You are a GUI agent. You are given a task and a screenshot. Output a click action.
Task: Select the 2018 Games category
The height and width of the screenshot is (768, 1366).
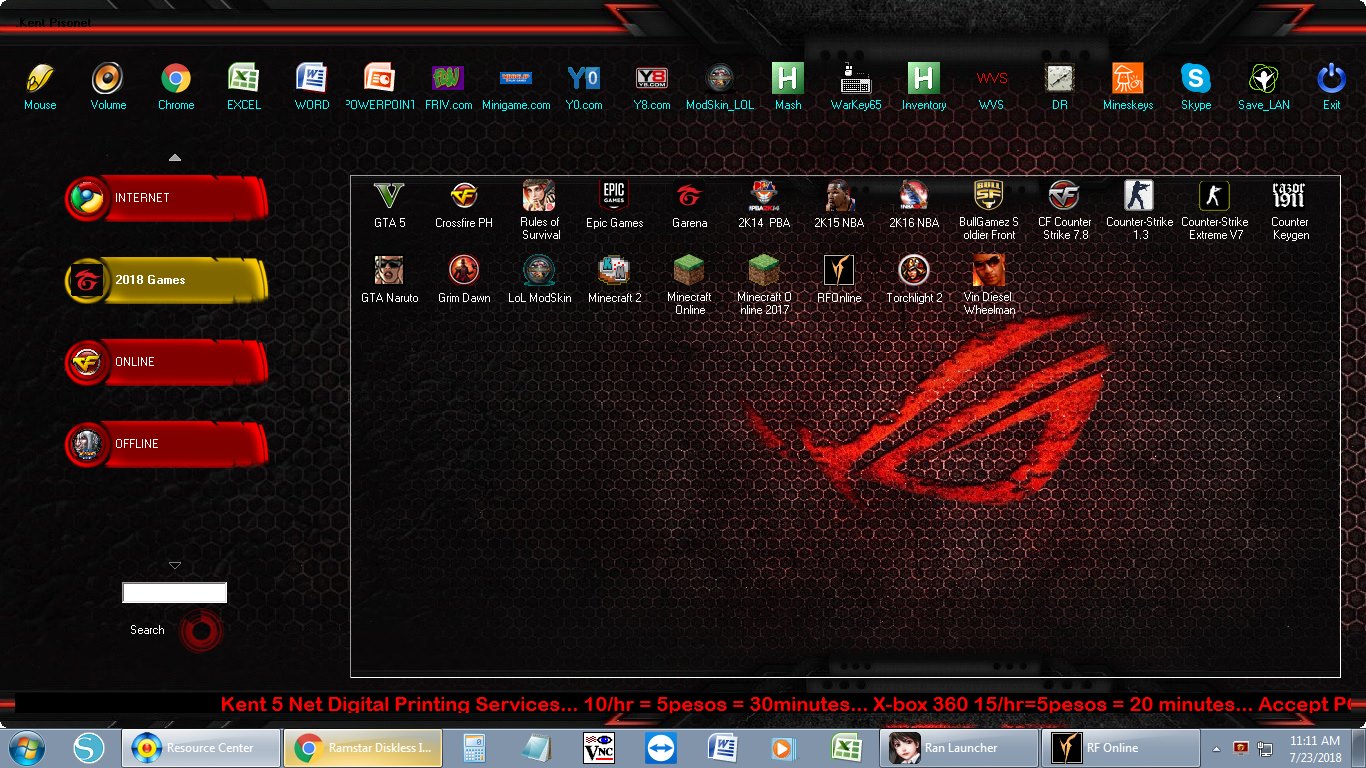tap(166, 280)
